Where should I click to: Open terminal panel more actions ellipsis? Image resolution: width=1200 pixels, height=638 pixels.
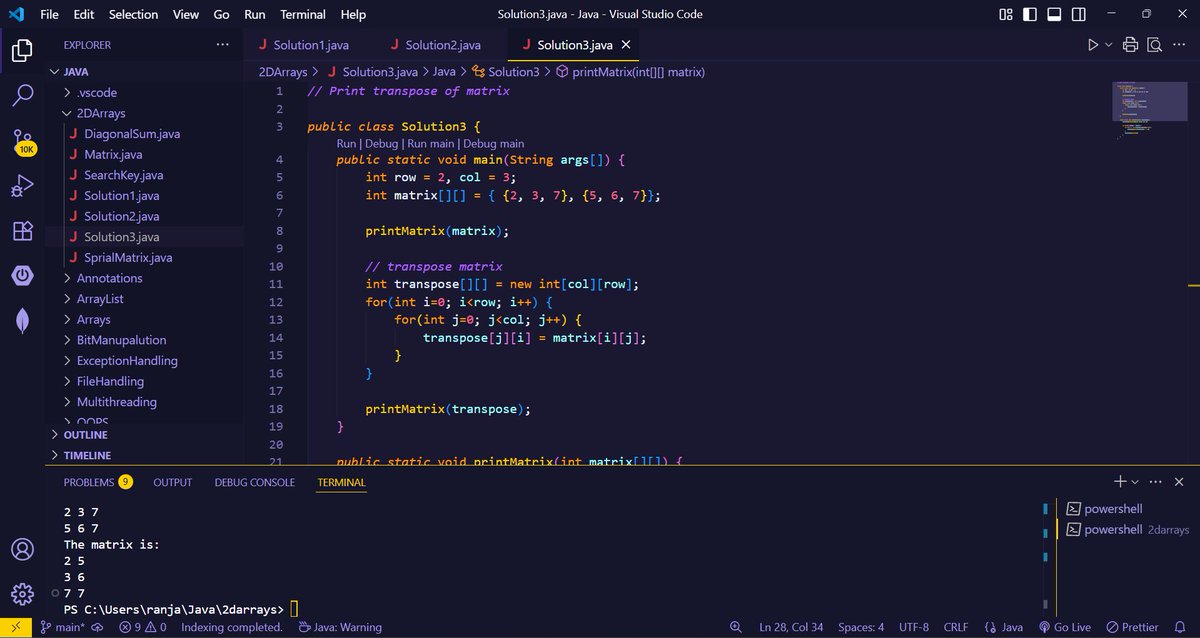[x=1155, y=482]
